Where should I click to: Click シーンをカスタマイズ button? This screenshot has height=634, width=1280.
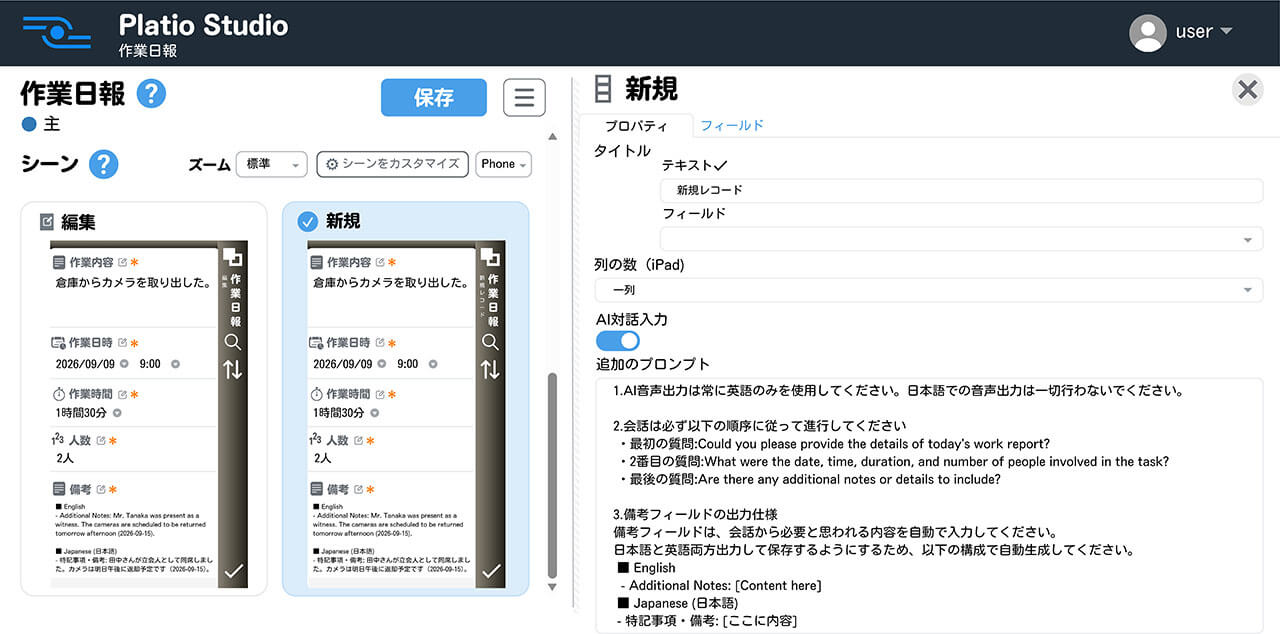(x=392, y=164)
